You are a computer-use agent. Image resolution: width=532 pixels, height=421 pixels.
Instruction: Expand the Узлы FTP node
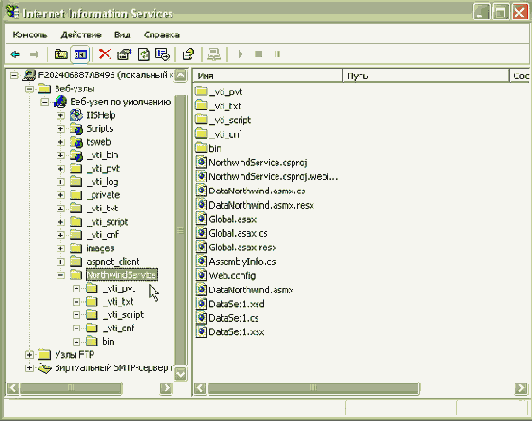(29, 355)
